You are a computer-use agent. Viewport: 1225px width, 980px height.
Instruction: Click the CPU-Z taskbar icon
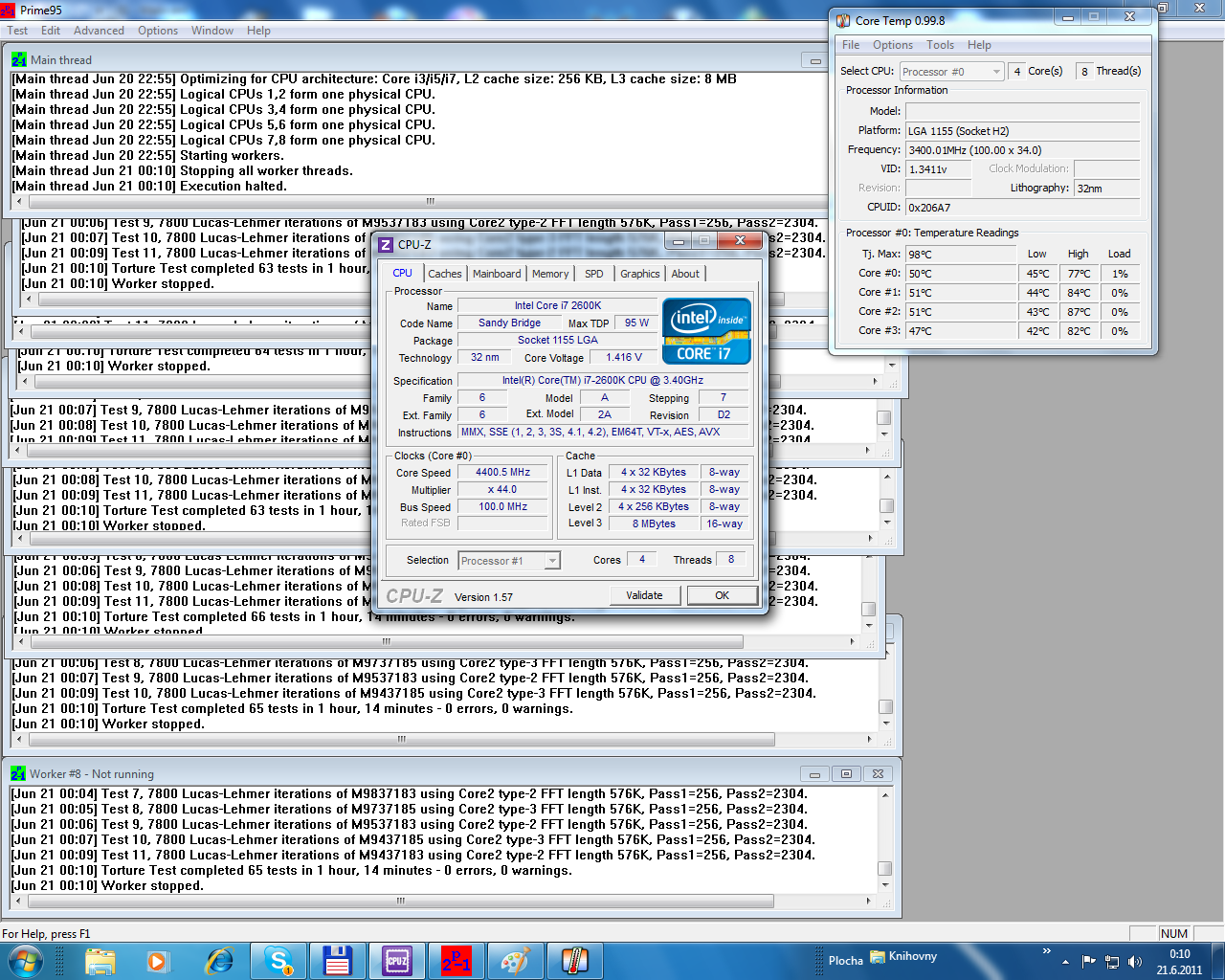tap(397, 961)
